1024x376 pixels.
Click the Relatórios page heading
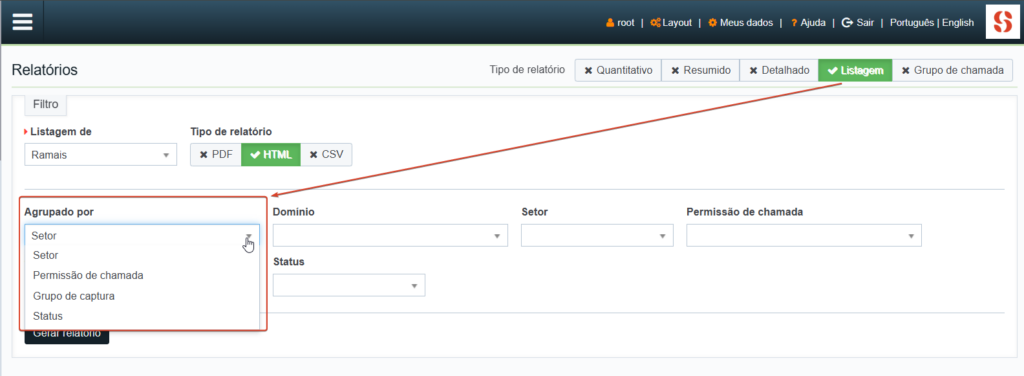pyautogui.click(x=45, y=70)
